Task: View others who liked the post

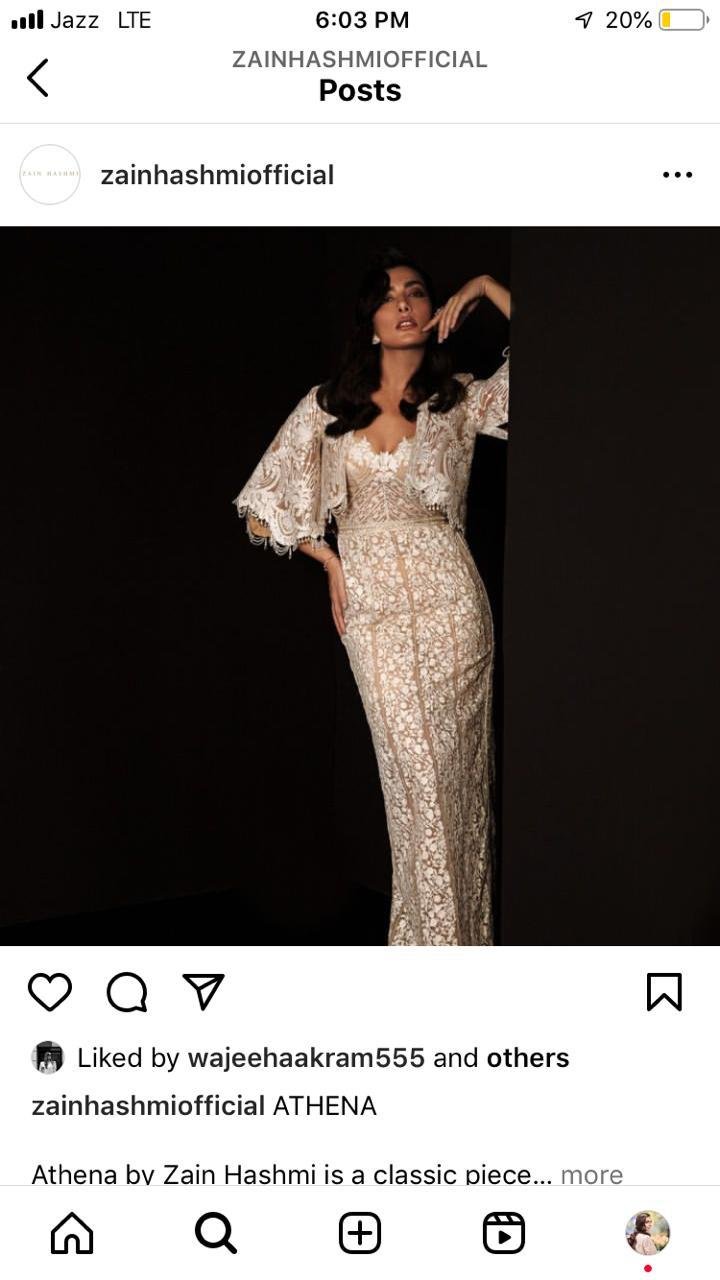Action: point(528,1058)
